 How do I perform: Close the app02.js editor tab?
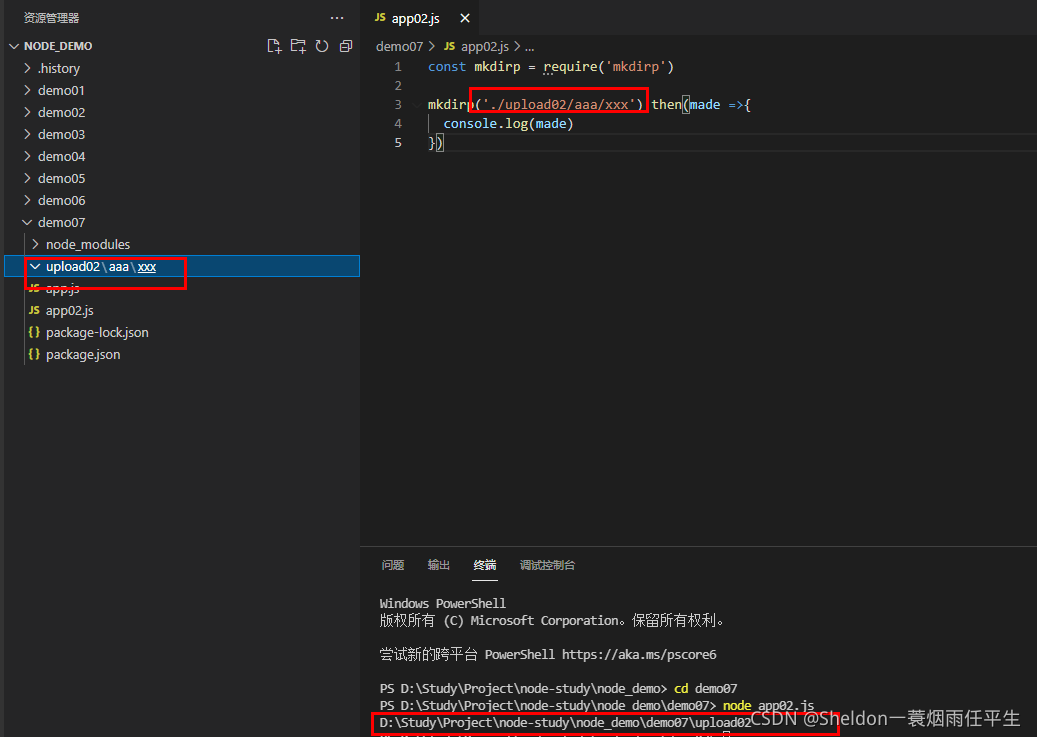coord(465,18)
